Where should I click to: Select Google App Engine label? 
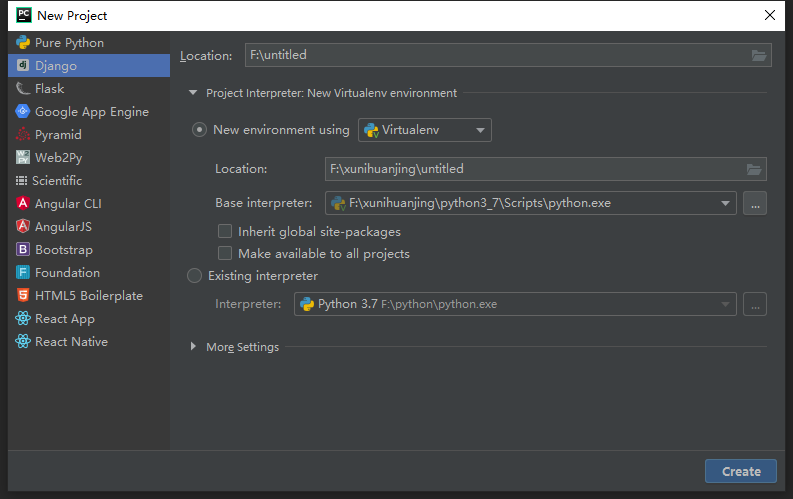[x=92, y=112]
